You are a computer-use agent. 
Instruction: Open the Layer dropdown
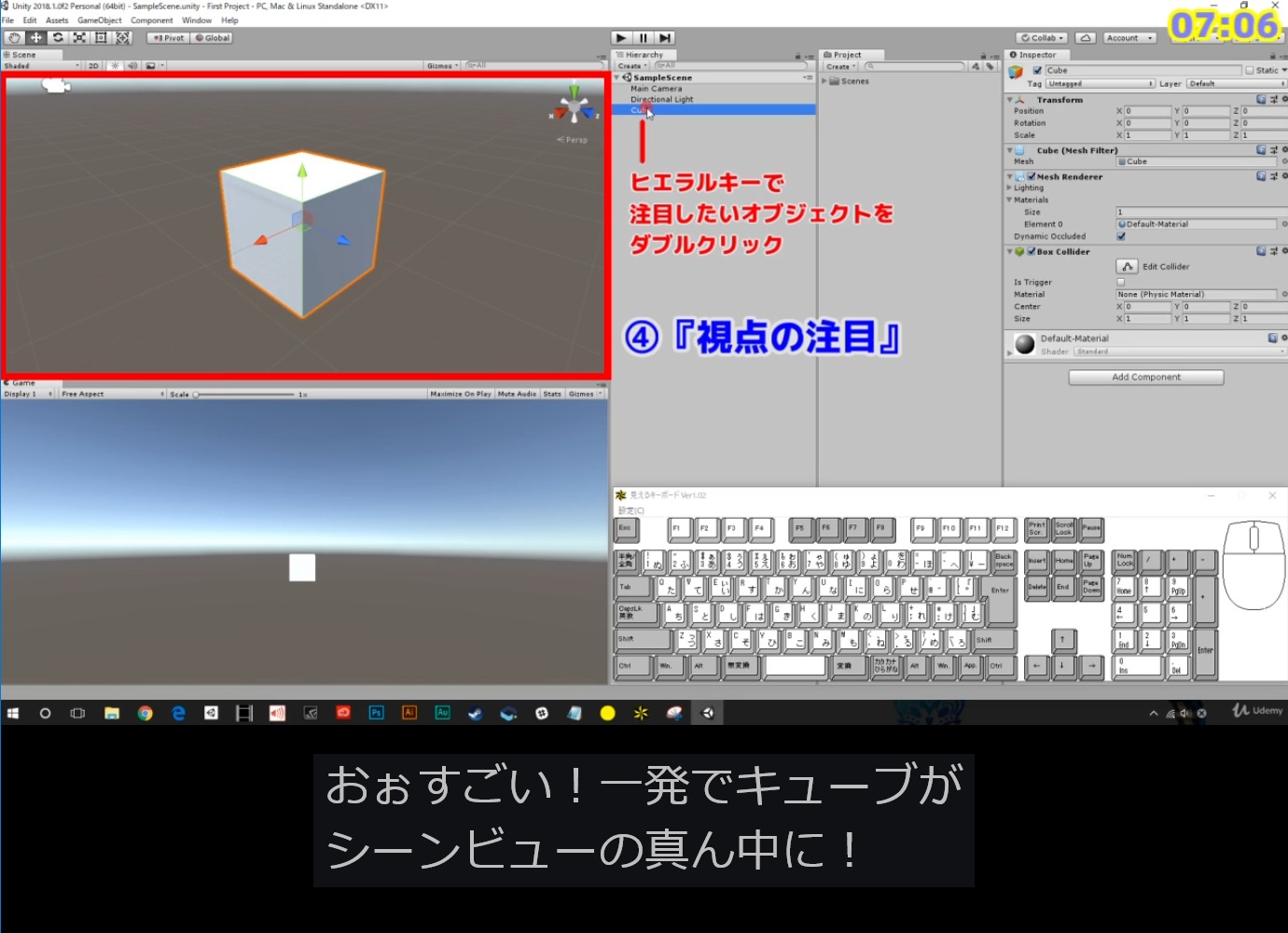[x=1237, y=84]
